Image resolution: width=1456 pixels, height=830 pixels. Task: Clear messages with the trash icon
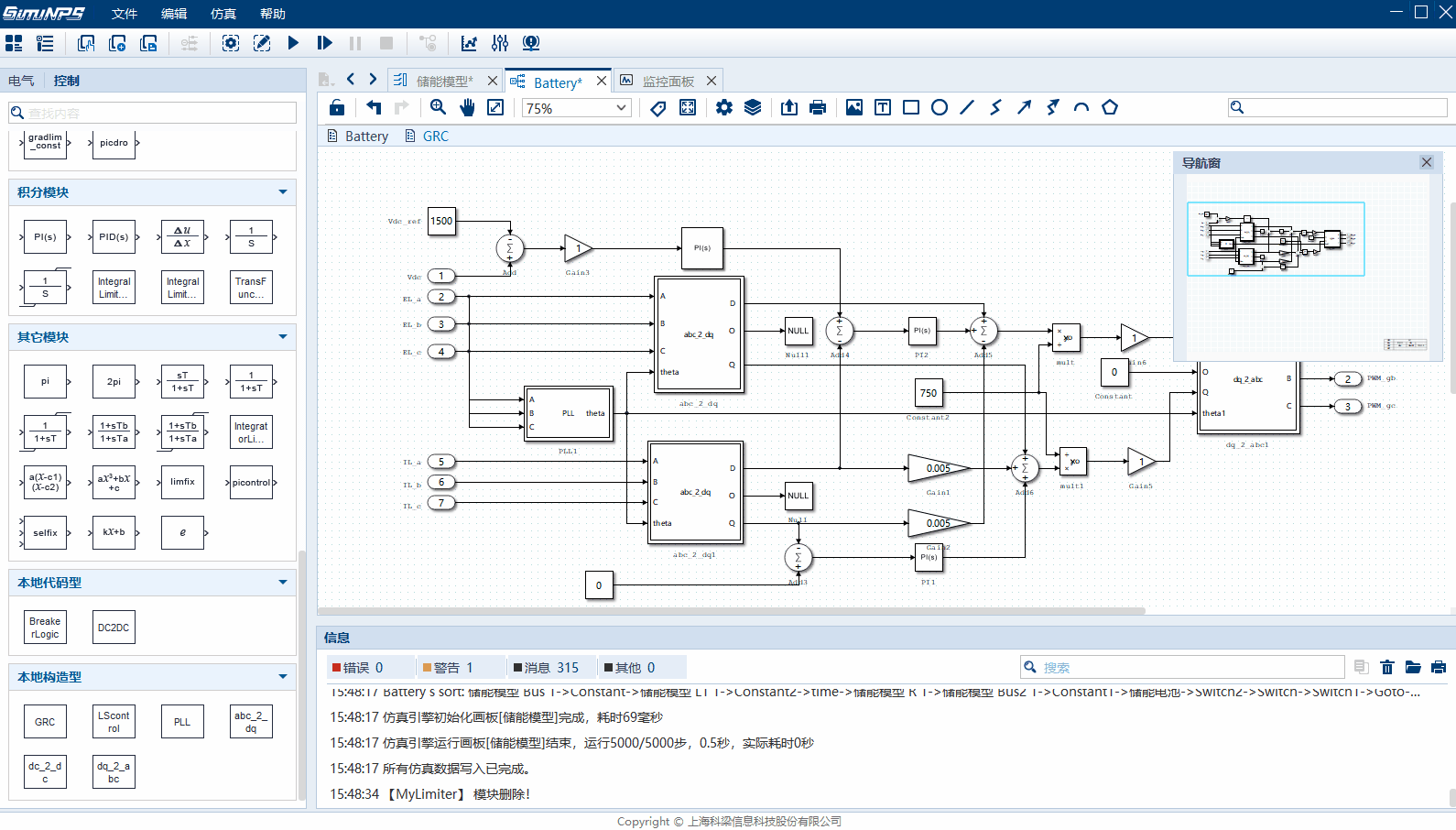tap(1387, 667)
